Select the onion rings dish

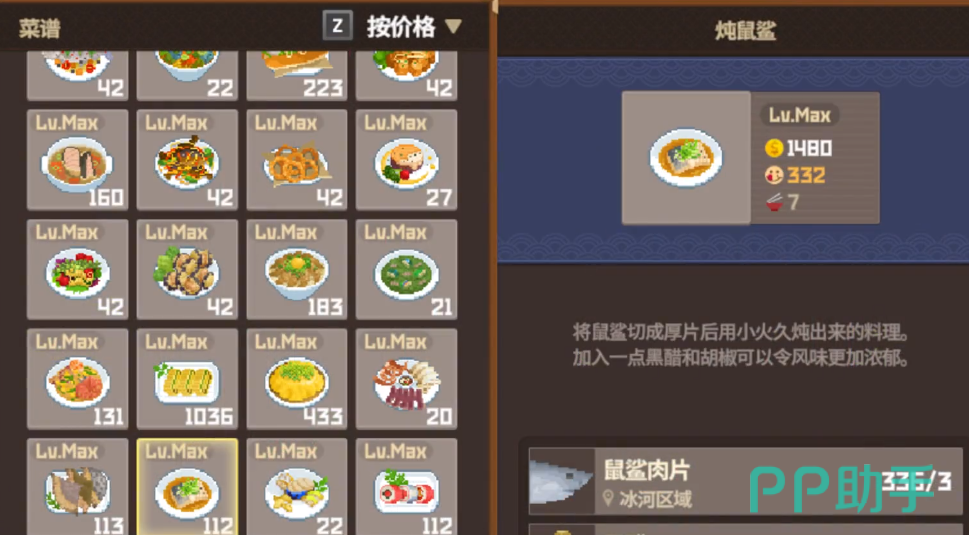click(x=297, y=160)
